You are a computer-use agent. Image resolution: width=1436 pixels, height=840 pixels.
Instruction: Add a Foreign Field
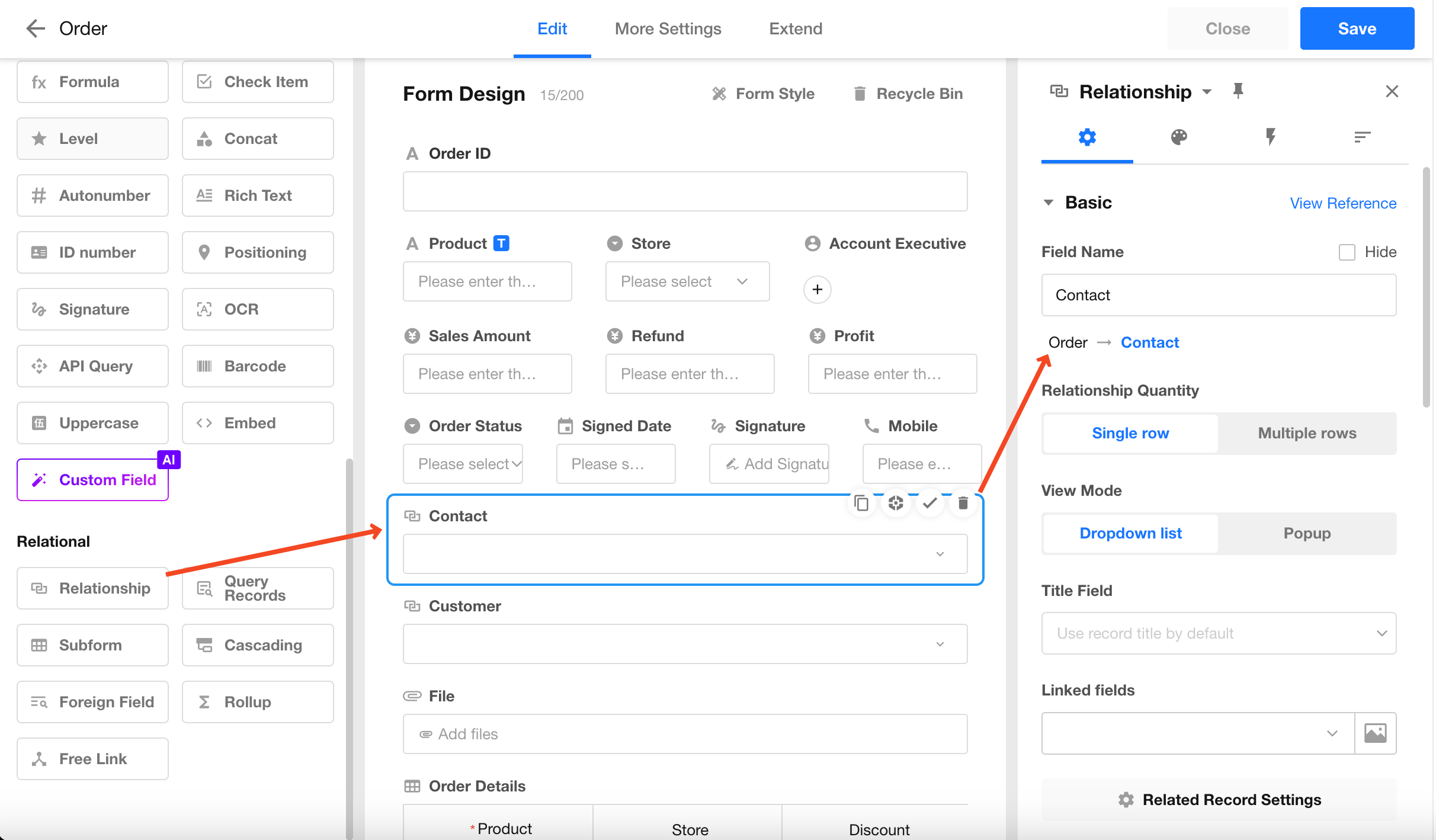click(92, 702)
